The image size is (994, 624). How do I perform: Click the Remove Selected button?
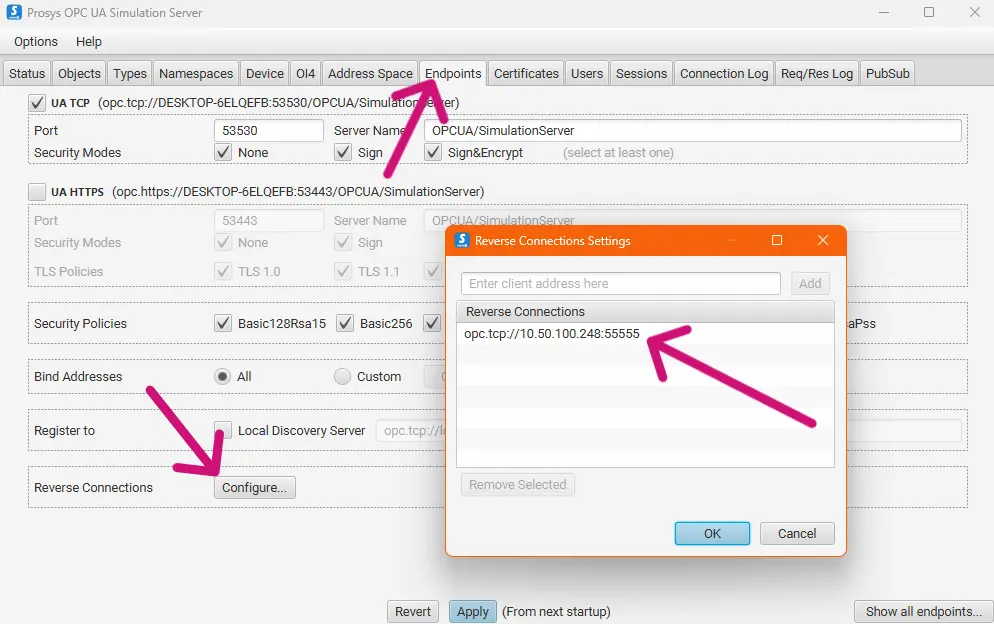click(x=518, y=484)
